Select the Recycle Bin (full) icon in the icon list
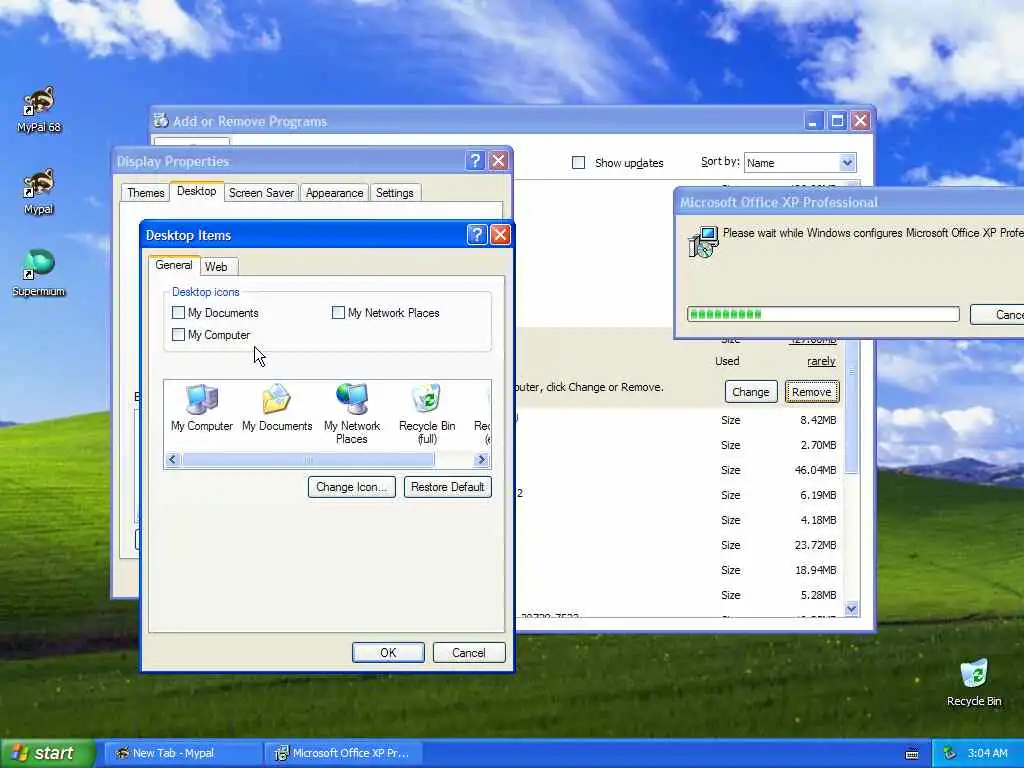 pos(427,414)
